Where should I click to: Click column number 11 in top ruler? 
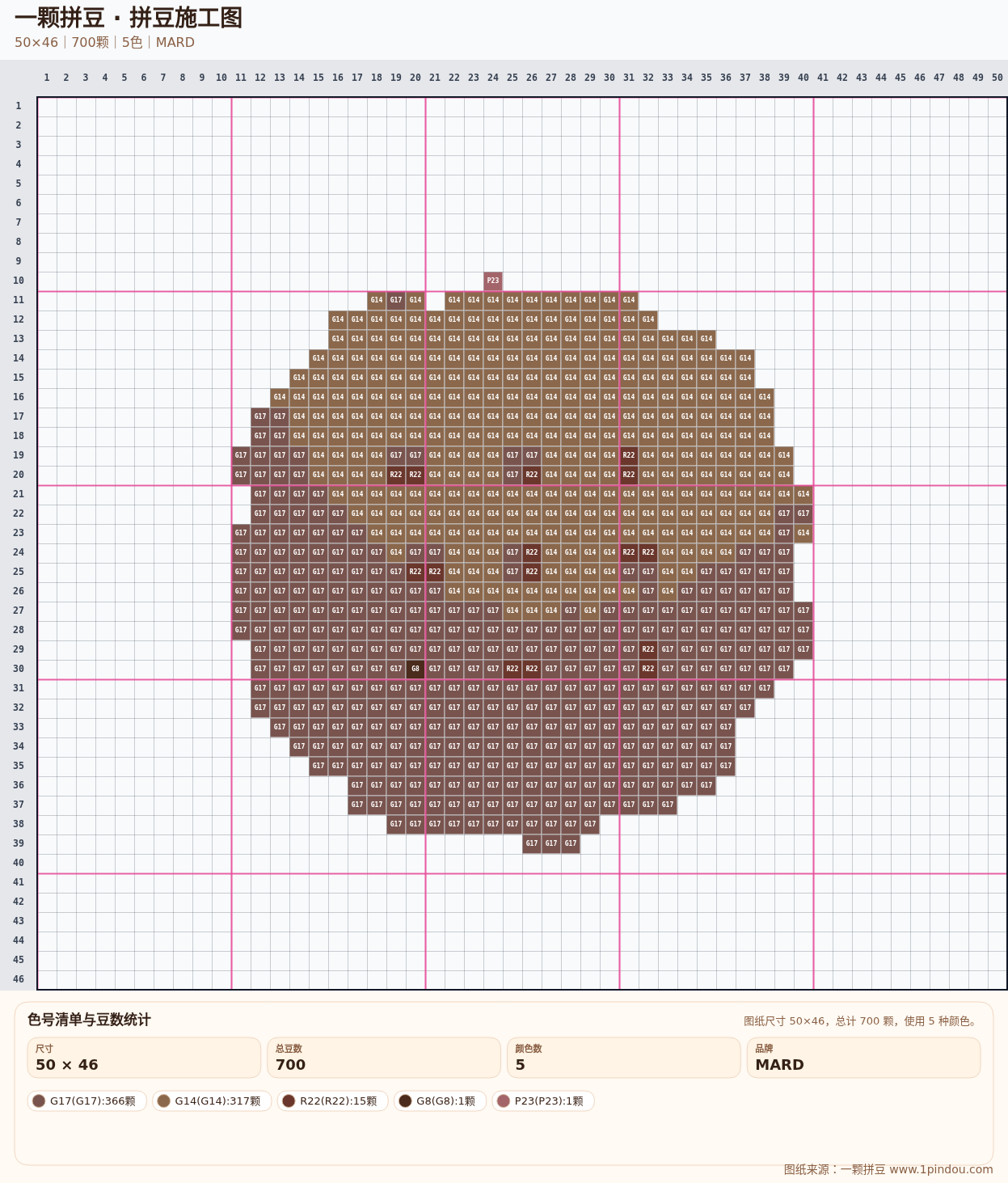pyautogui.click(x=241, y=78)
